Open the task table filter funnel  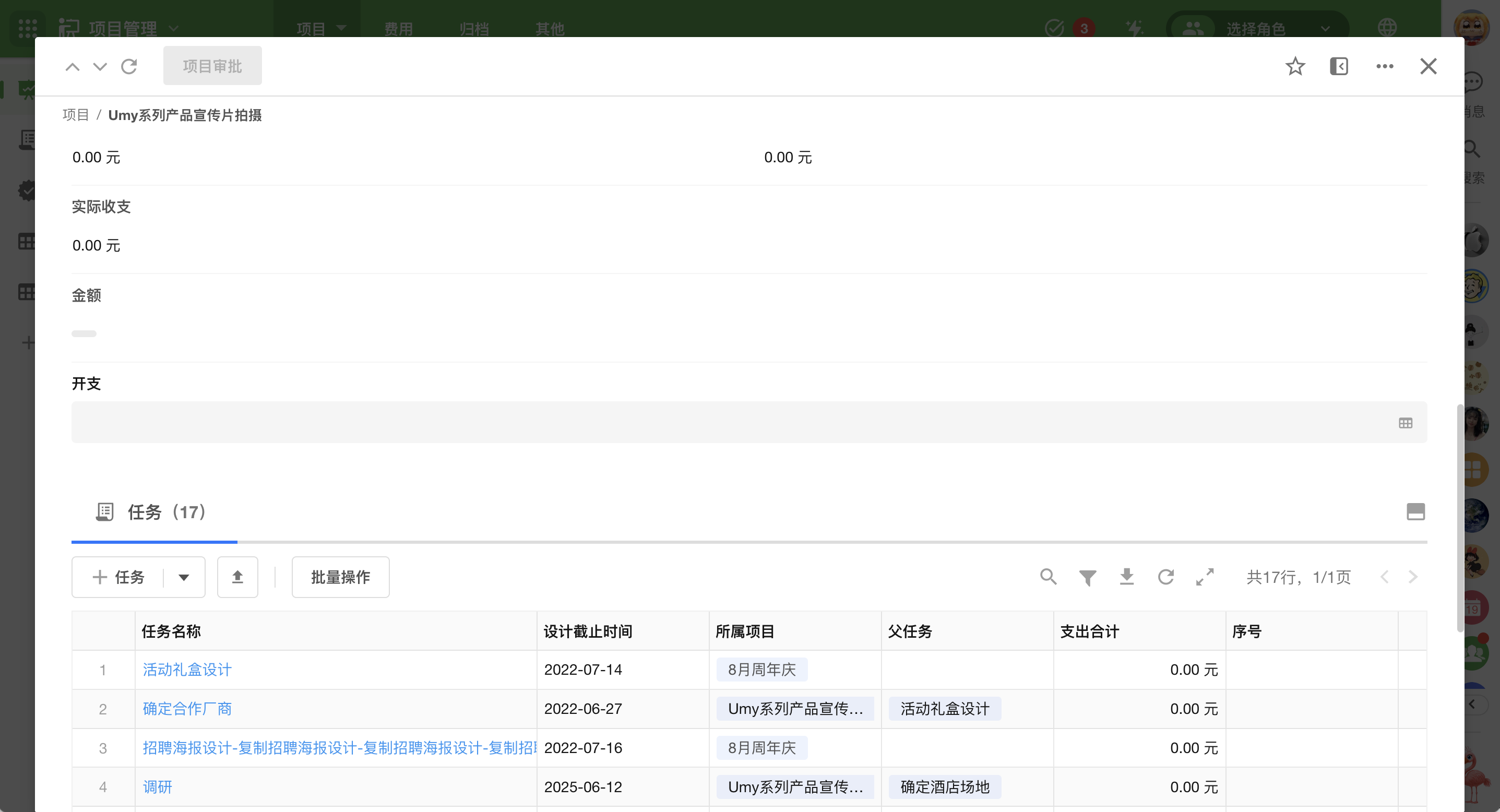(1087, 577)
